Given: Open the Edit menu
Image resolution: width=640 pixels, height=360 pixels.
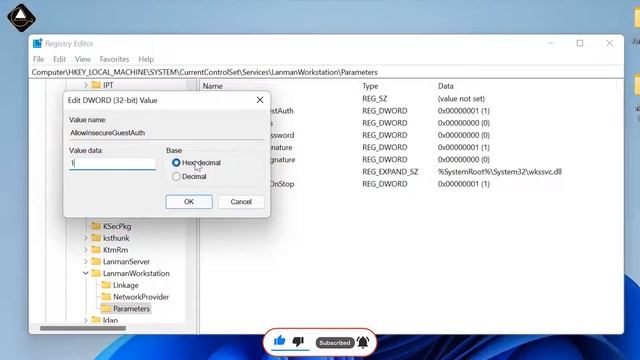Looking at the screenshot, I should coord(59,59).
